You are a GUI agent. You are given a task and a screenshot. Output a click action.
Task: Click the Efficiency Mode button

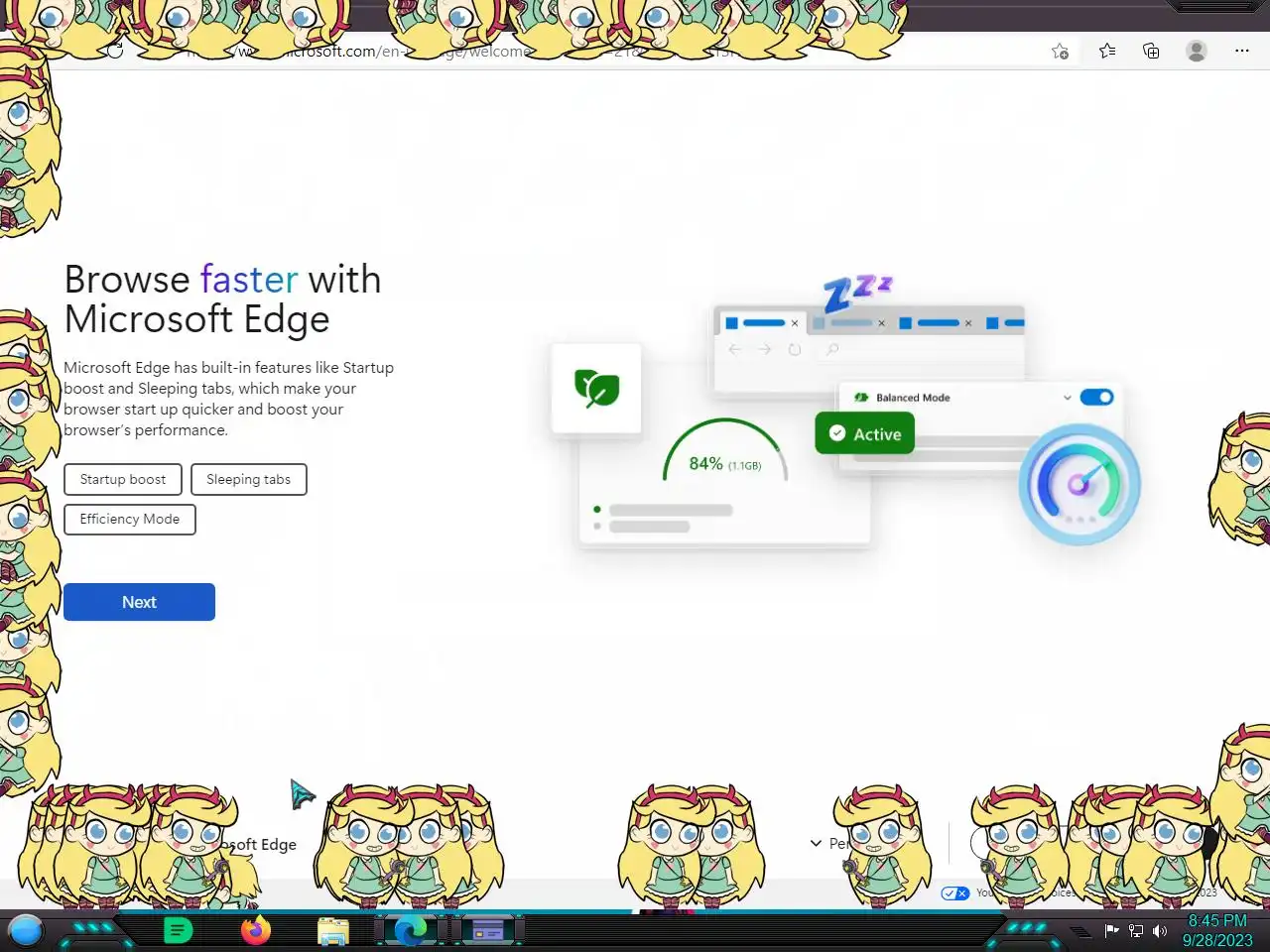coord(130,519)
